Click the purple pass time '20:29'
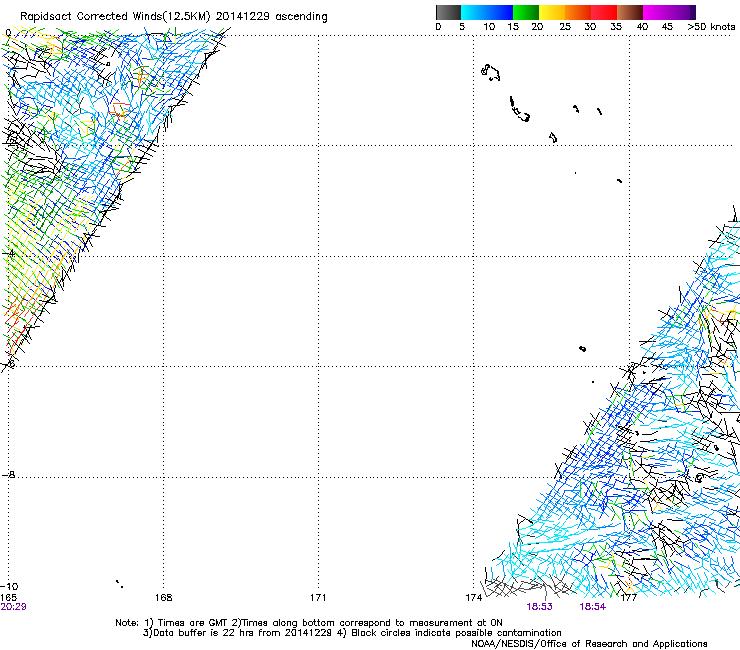 13,607
